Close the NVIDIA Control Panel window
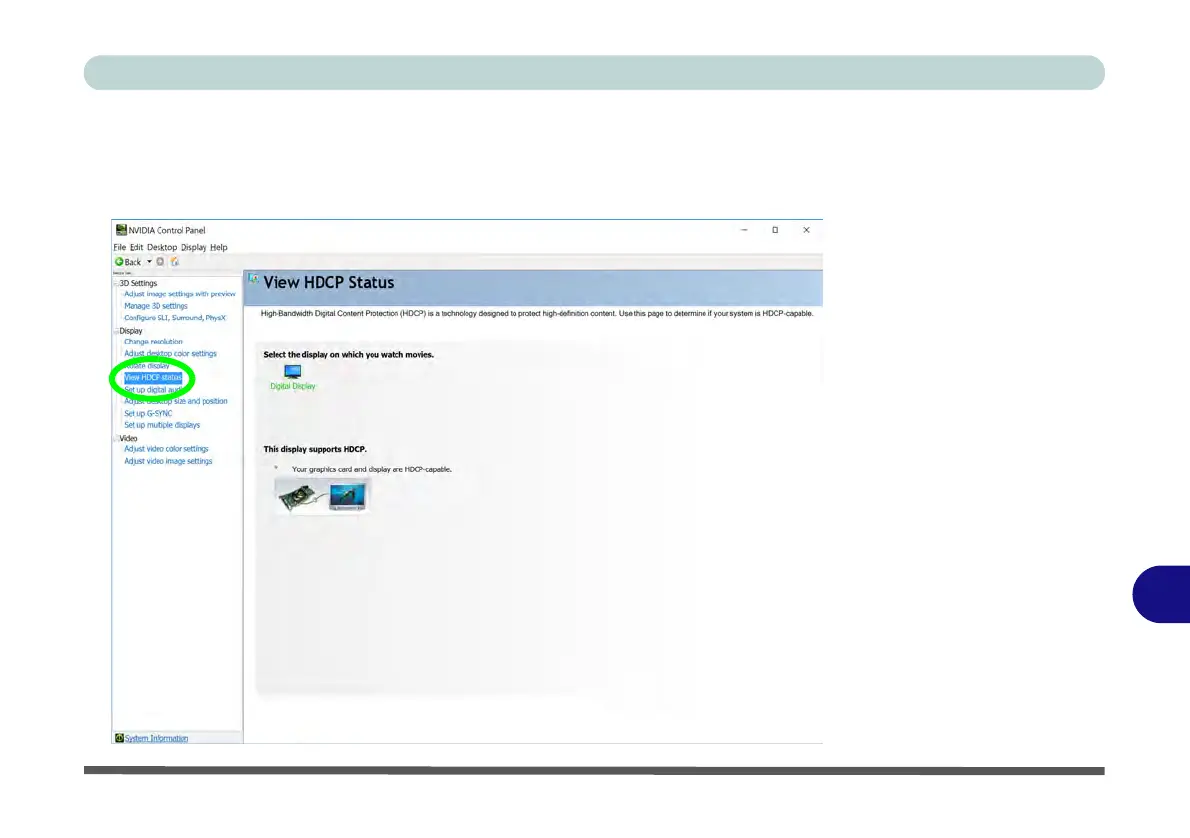Image resolution: width=1190 pixels, height=838 pixels. click(x=806, y=230)
